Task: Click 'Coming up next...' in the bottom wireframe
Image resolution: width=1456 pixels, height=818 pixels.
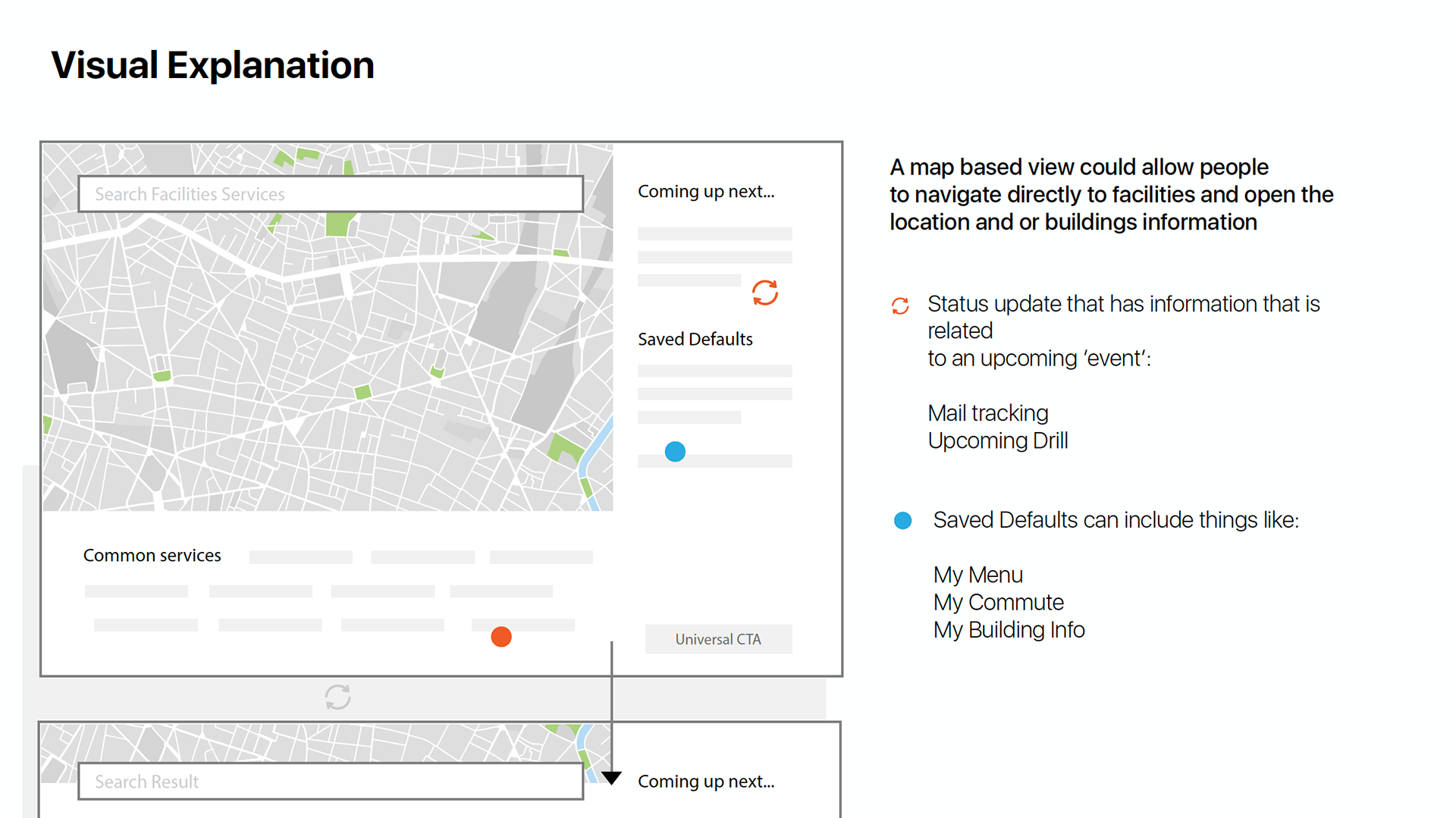Action: 706,782
